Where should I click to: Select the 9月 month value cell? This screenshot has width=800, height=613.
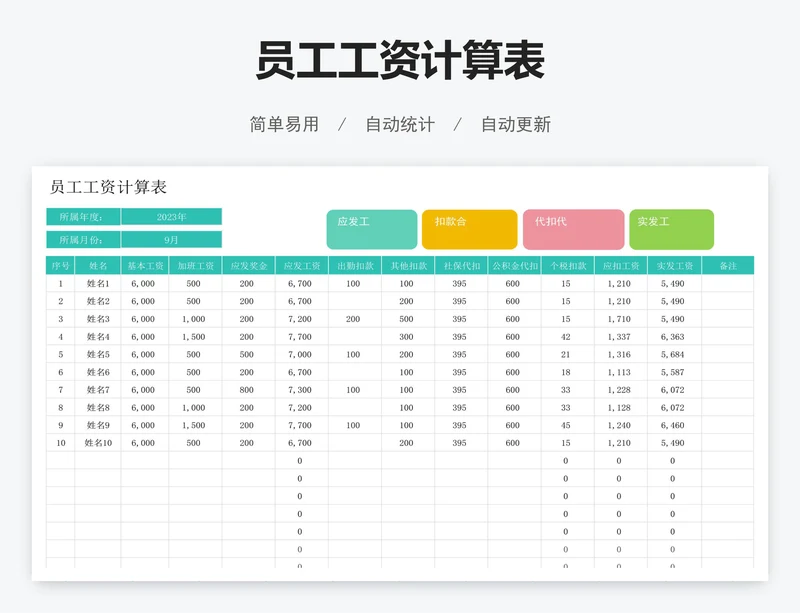(x=171, y=239)
